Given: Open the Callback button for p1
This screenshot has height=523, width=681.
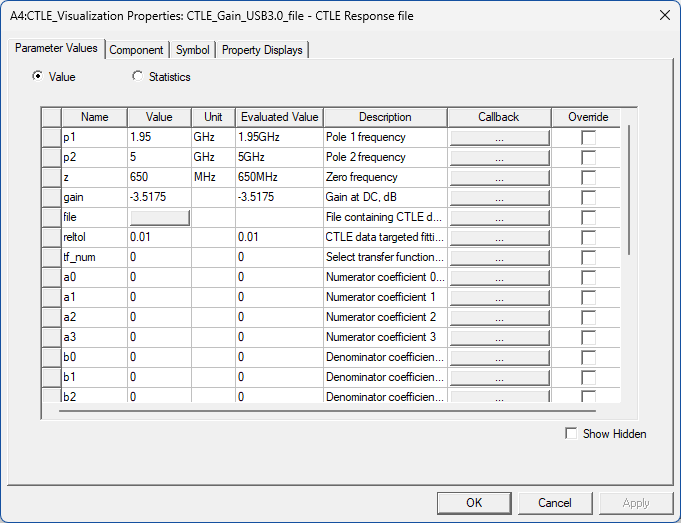Looking at the screenshot, I should pyautogui.click(x=499, y=138).
